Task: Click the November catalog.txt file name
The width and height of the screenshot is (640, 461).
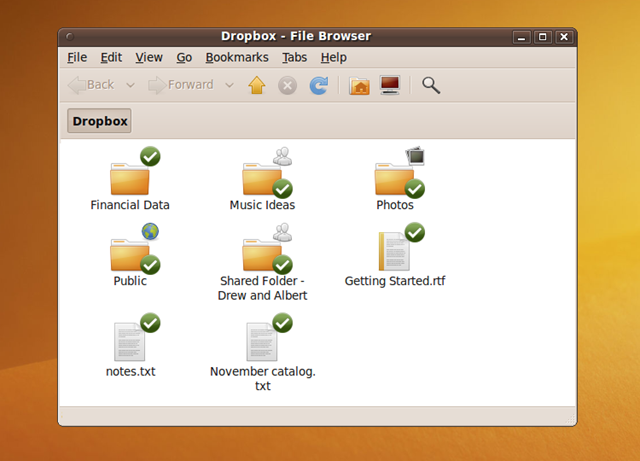Action: tap(262, 379)
